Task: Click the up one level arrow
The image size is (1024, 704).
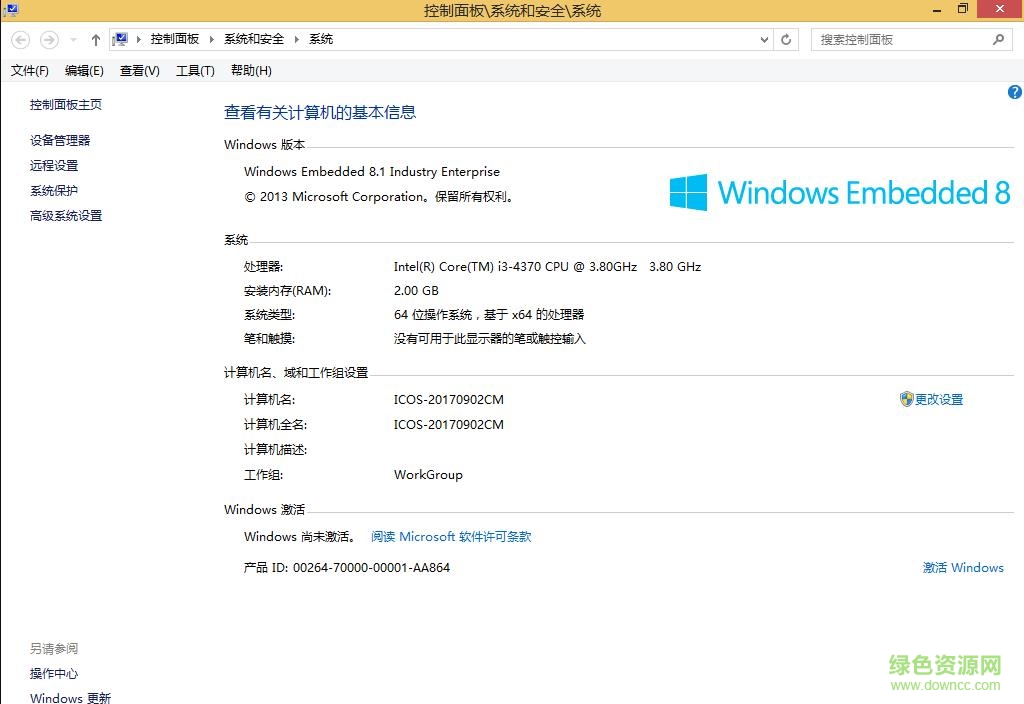Action: click(x=95, y=38)
